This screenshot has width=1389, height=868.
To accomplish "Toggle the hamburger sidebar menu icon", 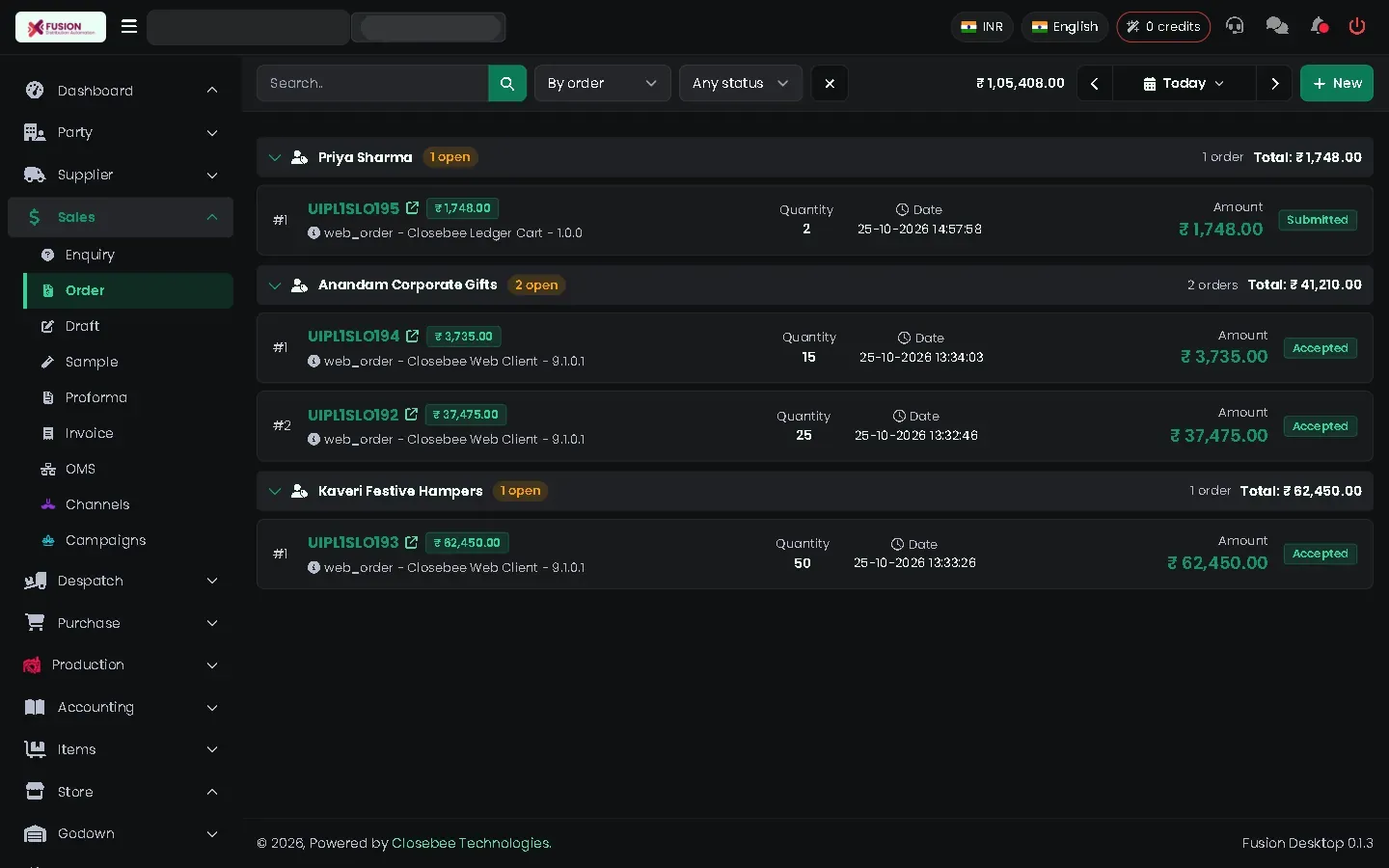I will tap(129, 26).
